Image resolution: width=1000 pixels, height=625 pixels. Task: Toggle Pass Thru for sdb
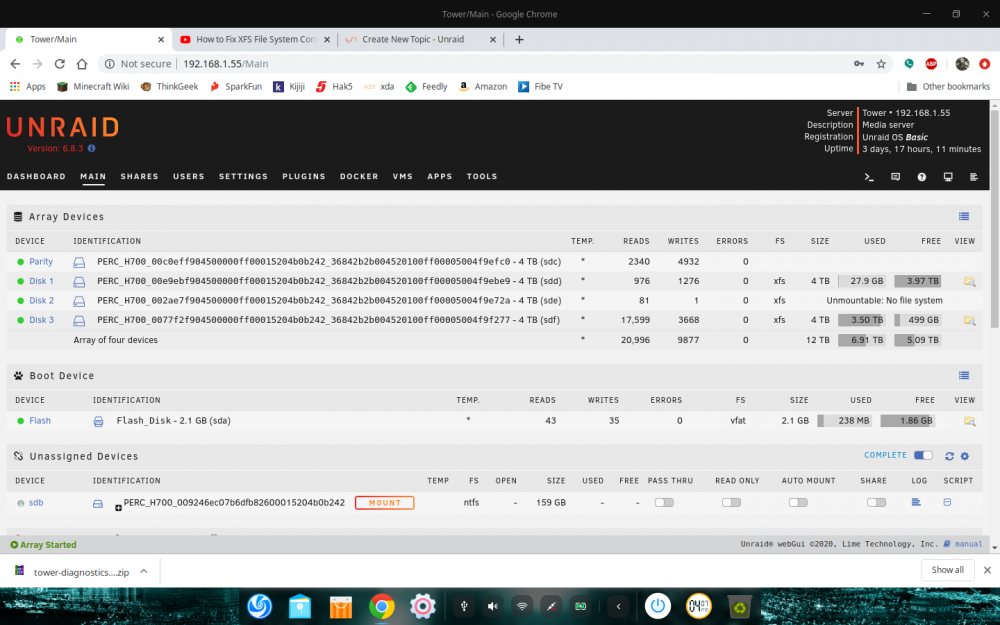(x=664, y=503)
